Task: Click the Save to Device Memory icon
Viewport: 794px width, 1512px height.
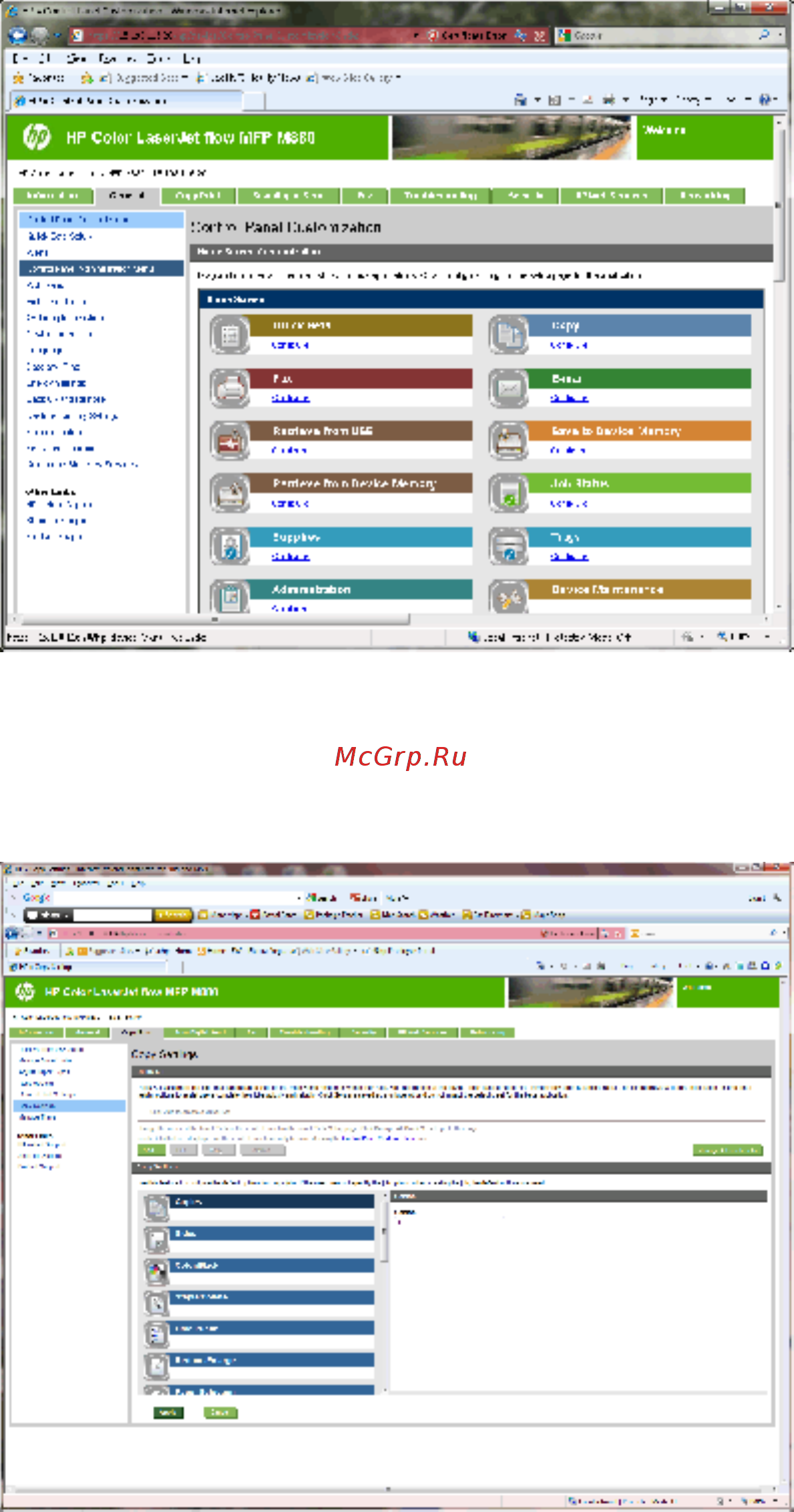Action: (x=509, y=441)
